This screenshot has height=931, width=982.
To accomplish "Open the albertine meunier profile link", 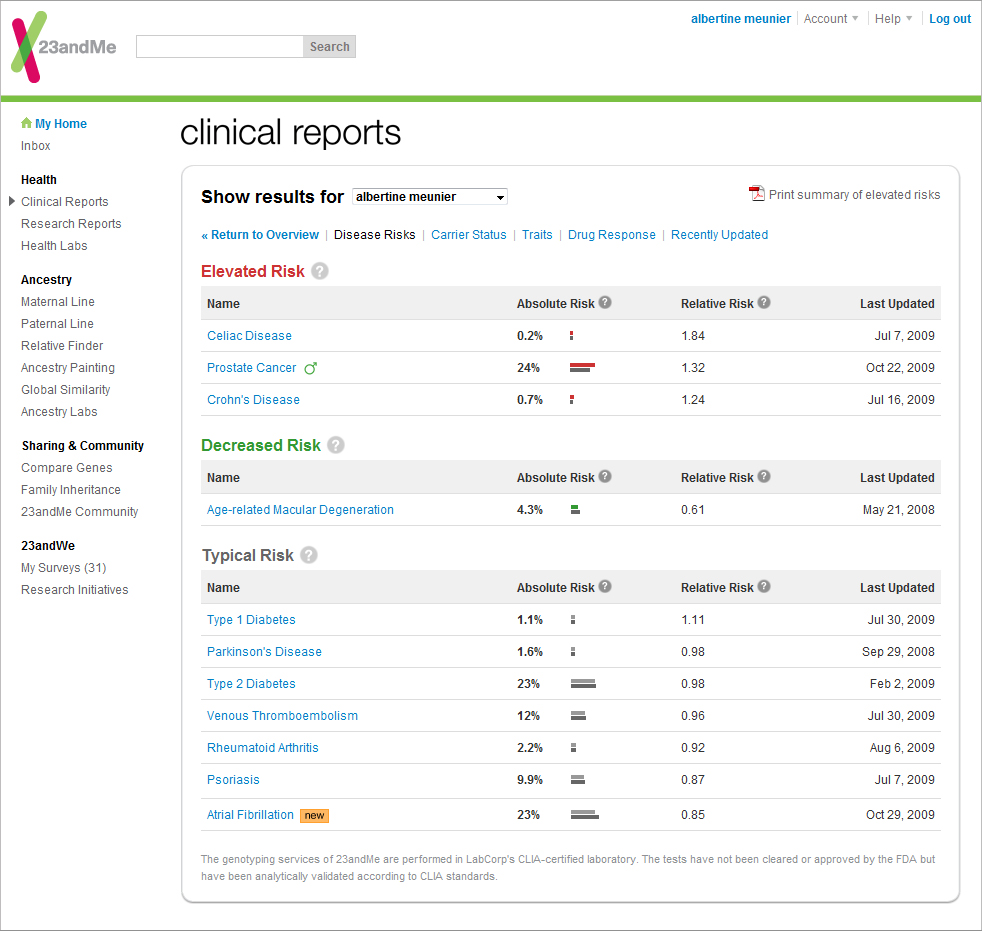I will point(741,19).
